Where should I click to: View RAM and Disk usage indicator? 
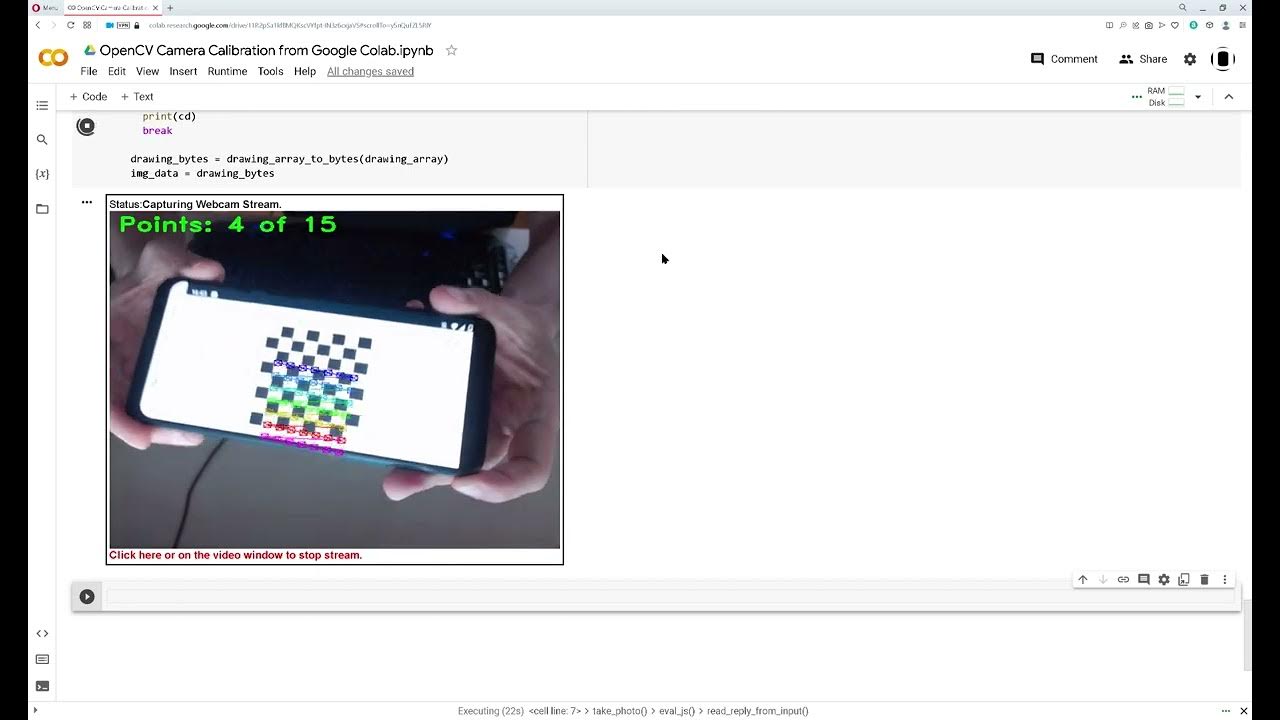(1166, 97)
